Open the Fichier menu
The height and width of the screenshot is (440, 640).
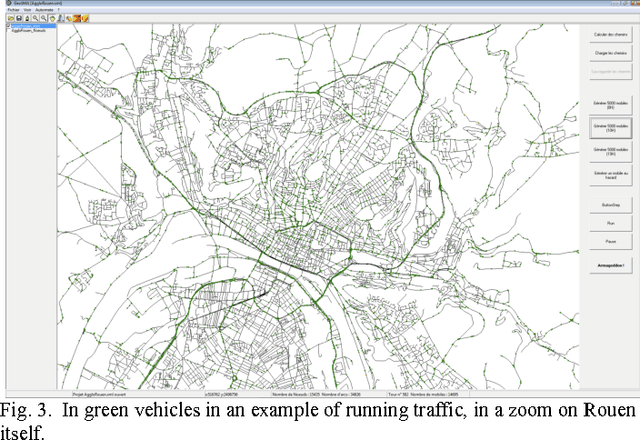tap(13, 10)
